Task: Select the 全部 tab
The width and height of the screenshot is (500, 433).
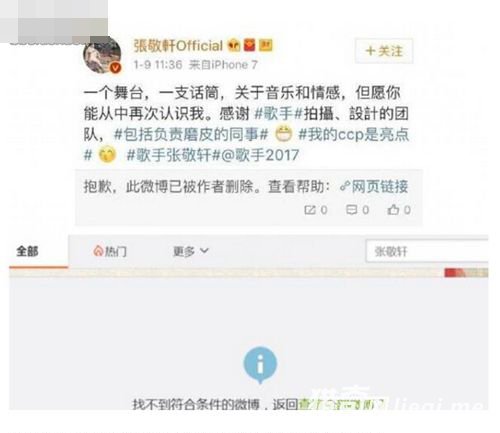Action: point(27,251)
